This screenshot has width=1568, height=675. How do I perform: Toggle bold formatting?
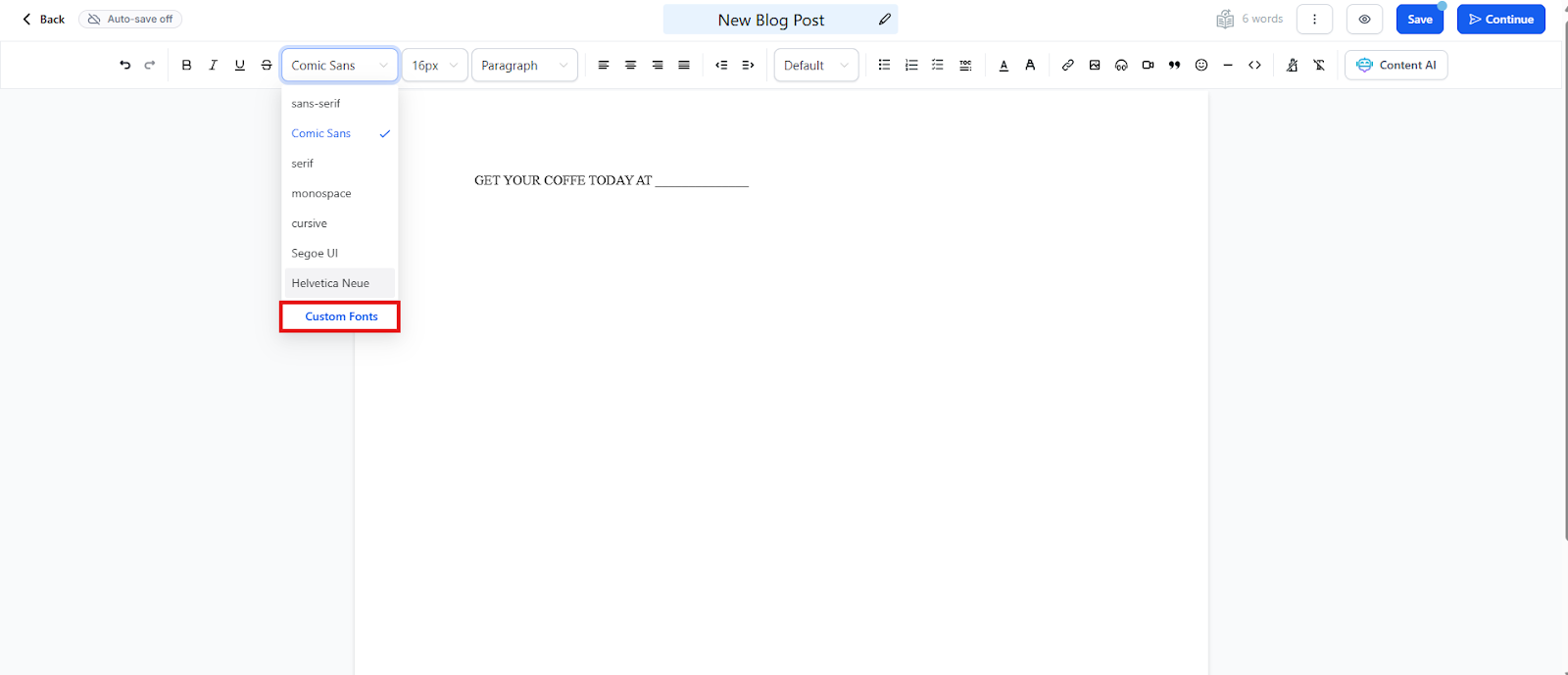tap(186, 66)
